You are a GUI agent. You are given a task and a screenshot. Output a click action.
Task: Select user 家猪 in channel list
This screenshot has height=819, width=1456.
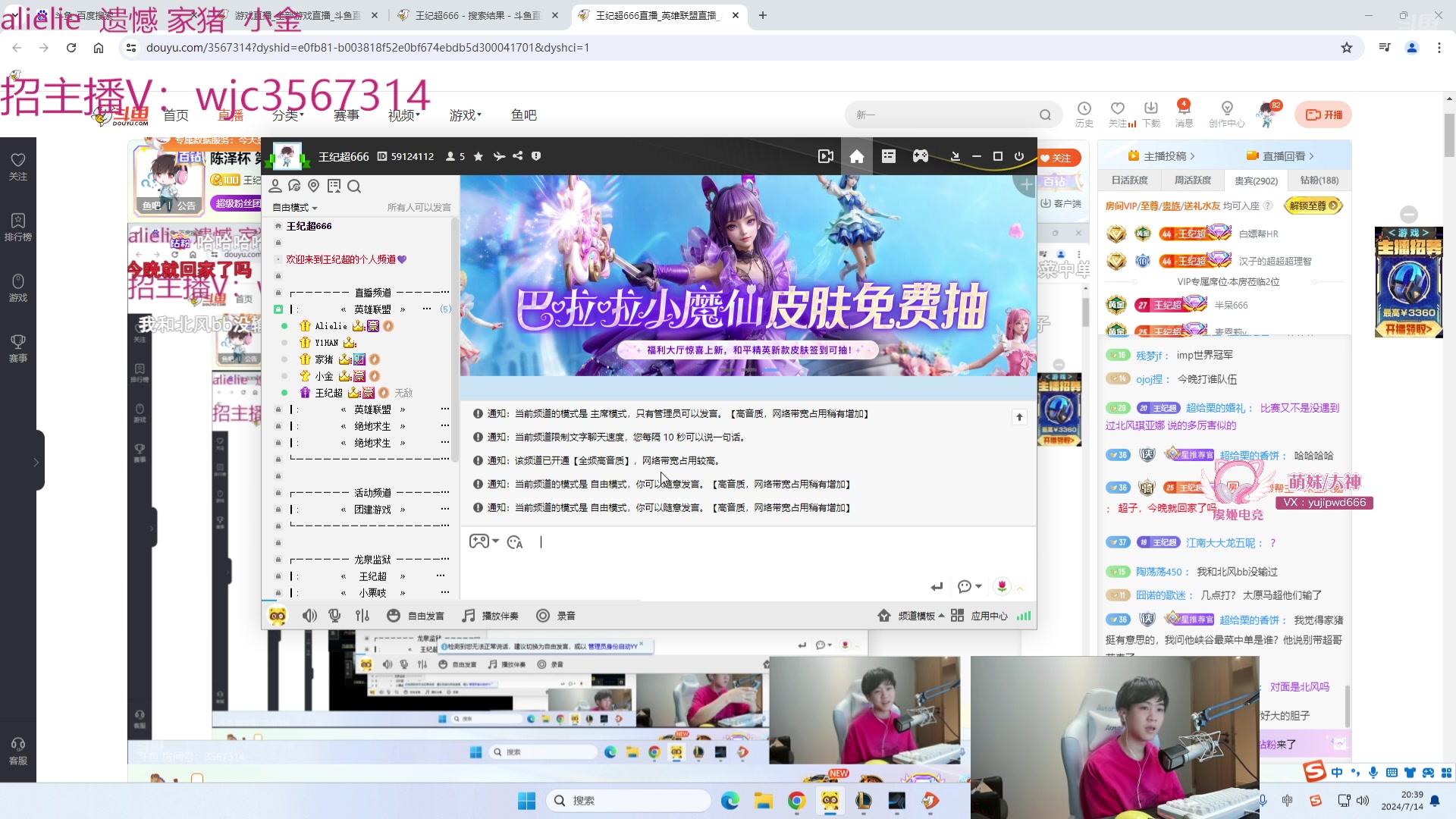click(325, 359)
